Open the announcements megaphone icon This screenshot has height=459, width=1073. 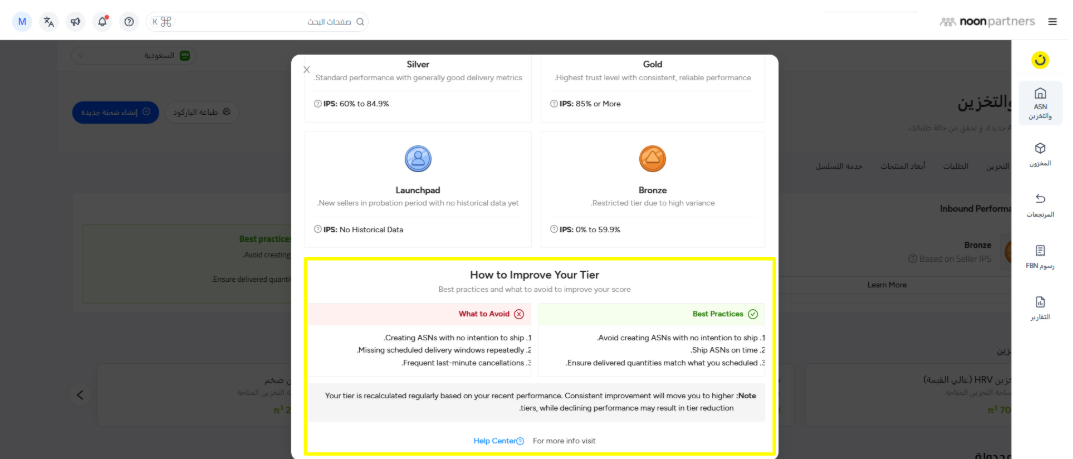coord(75,22)
